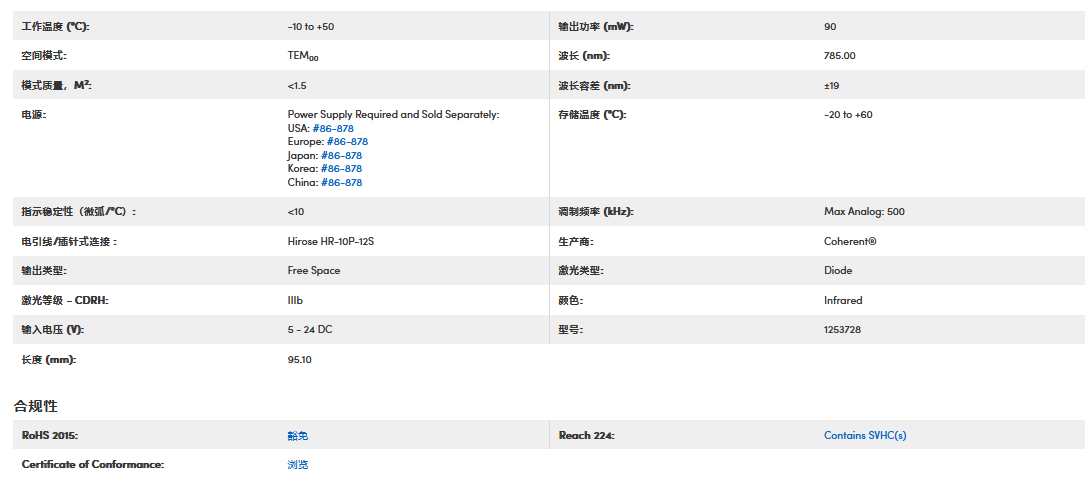
Task: Open the Europe power supply #86-878 link
Action: coord(347,142)
